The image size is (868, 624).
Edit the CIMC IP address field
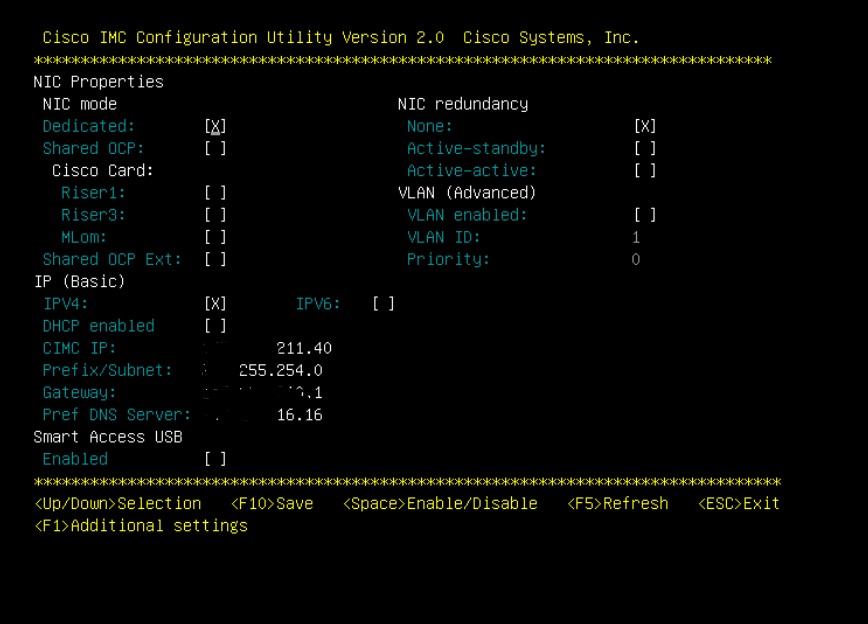[268, 348]
